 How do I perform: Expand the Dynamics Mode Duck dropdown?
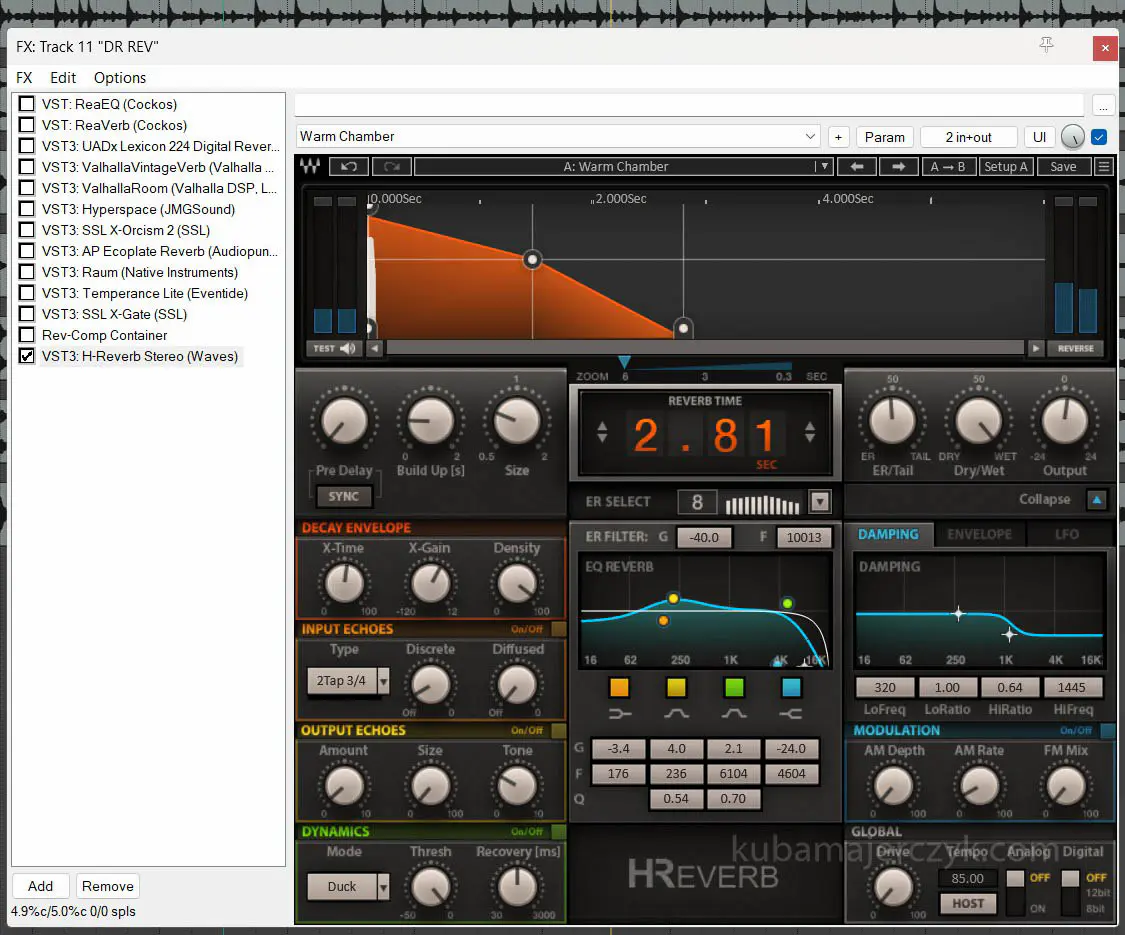383,886
